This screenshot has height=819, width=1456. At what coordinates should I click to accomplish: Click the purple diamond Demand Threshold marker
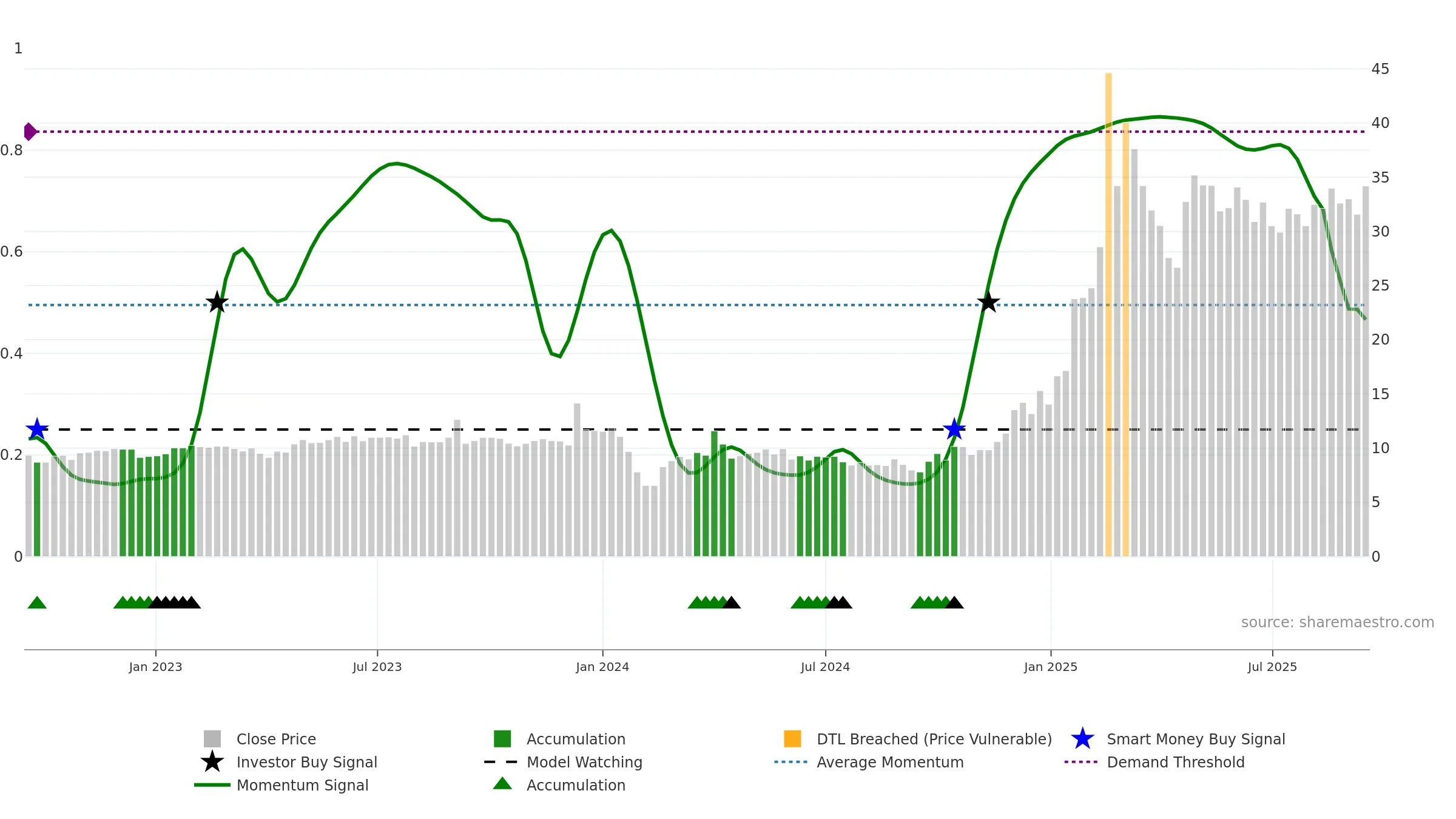(x=30, y=131)
